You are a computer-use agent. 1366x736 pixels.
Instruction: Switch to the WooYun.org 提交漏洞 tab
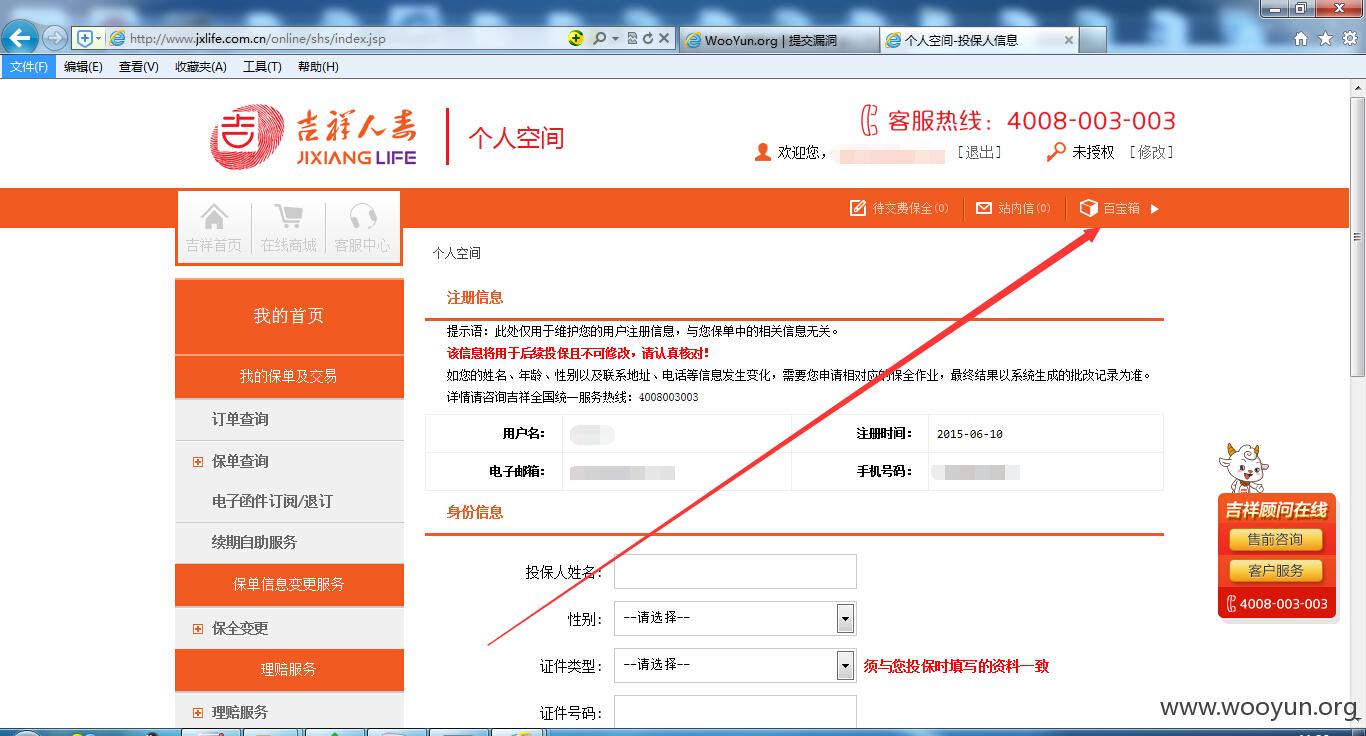click(x=780, y=40)
